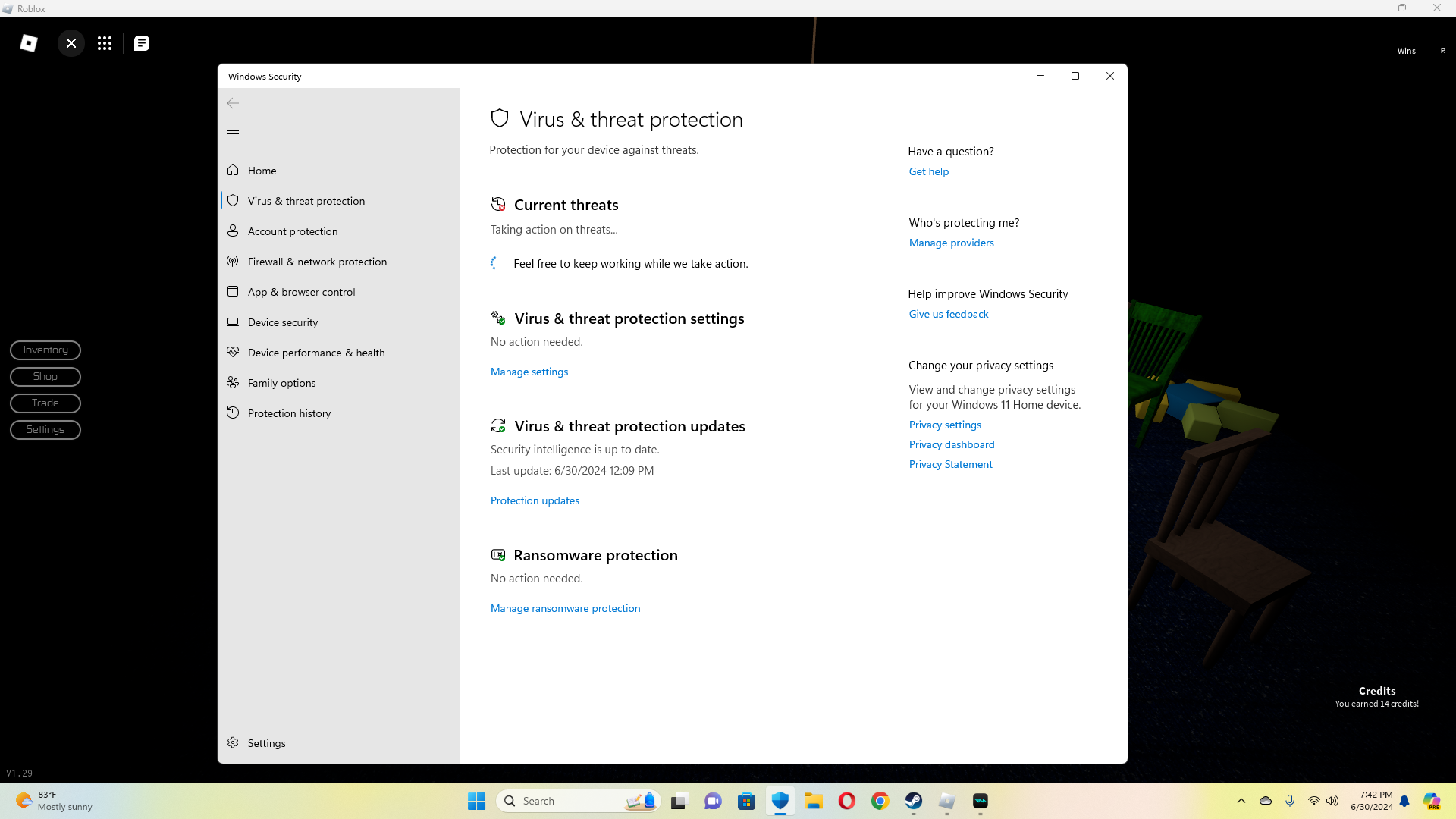Open Roblox Inventory button

(45, 350)
